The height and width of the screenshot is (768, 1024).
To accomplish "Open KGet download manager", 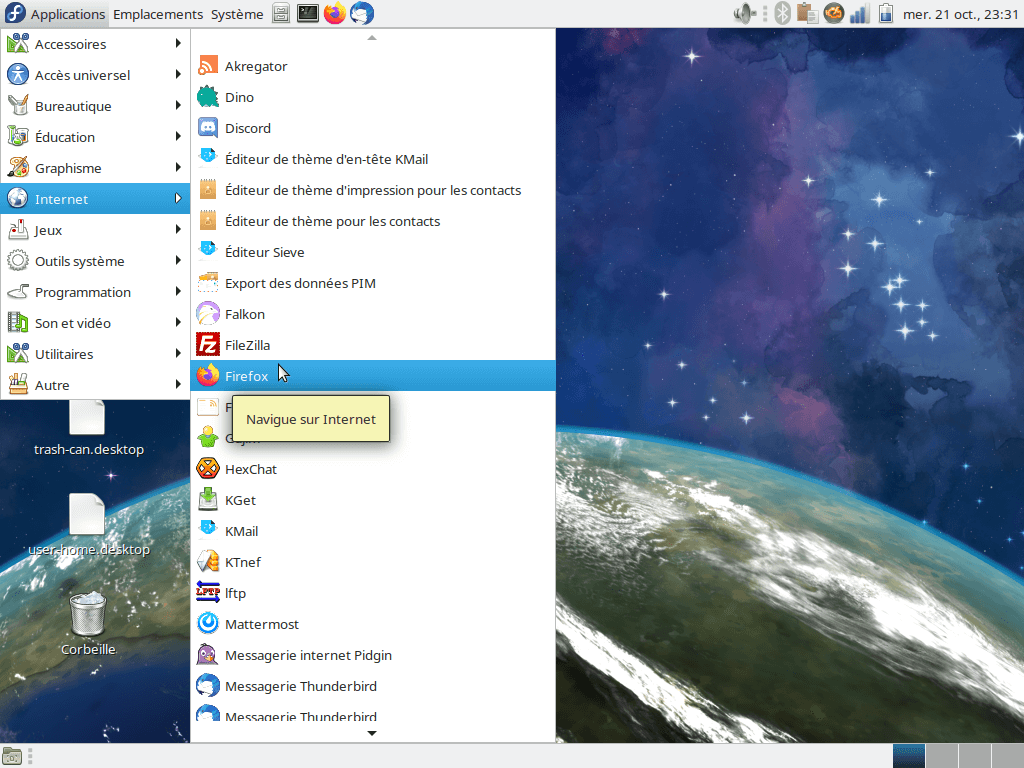I will tap(373, 500).
